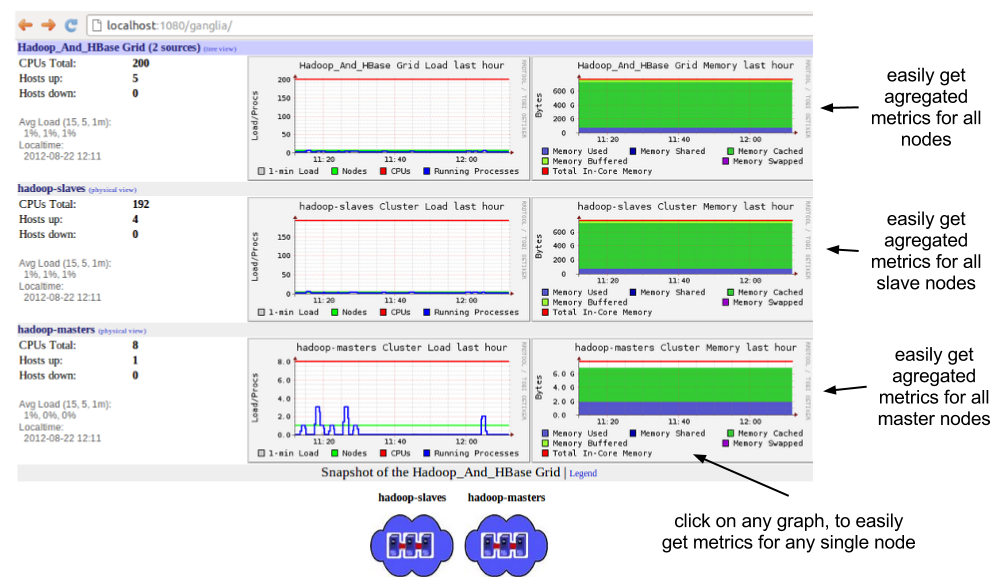The width and height of the screenshot is (1003, 585).
Task: Open hadoop-masters cluster heading link
Action: click(56, 329)
